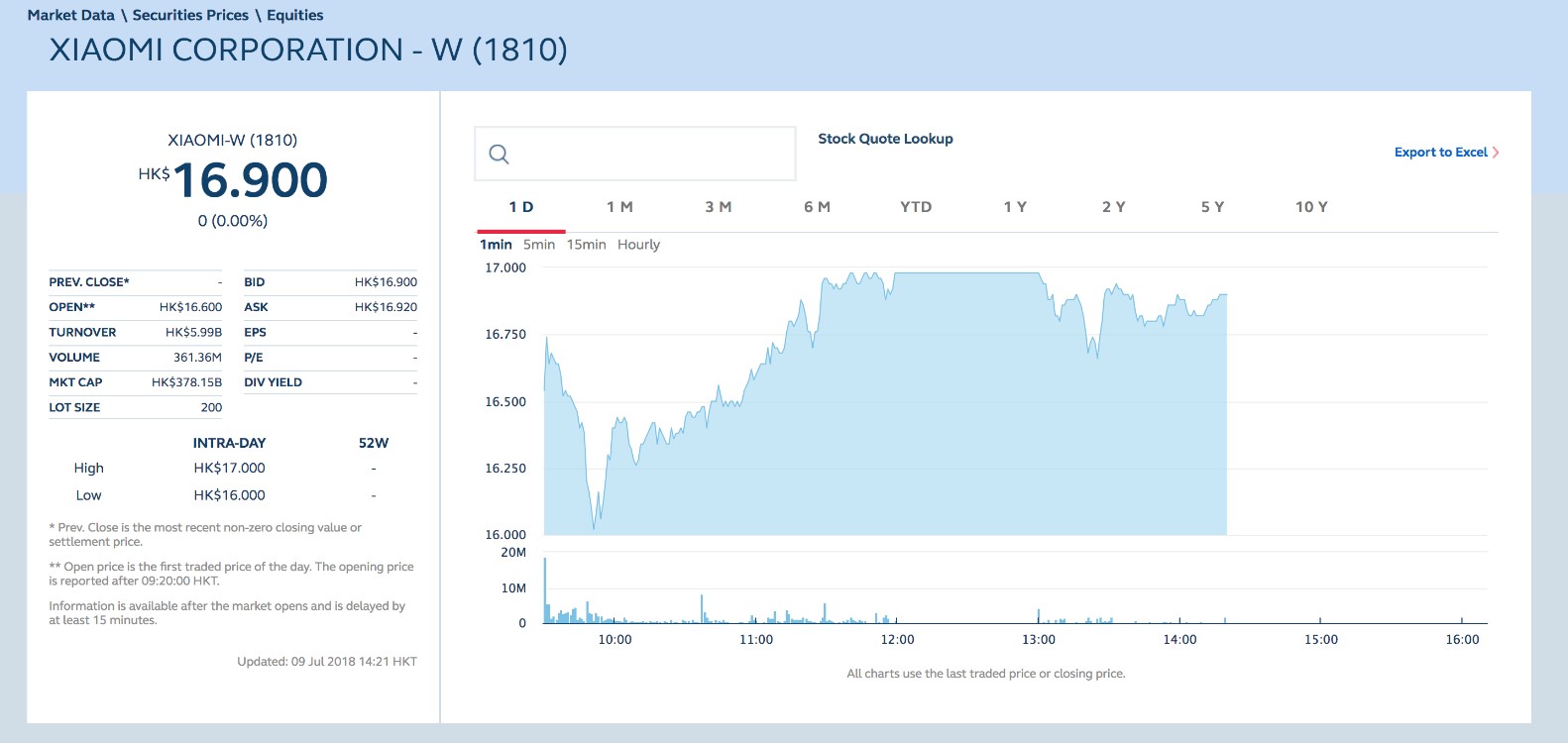Switch to the 5 Y chart range

(x=1212, y=207)
